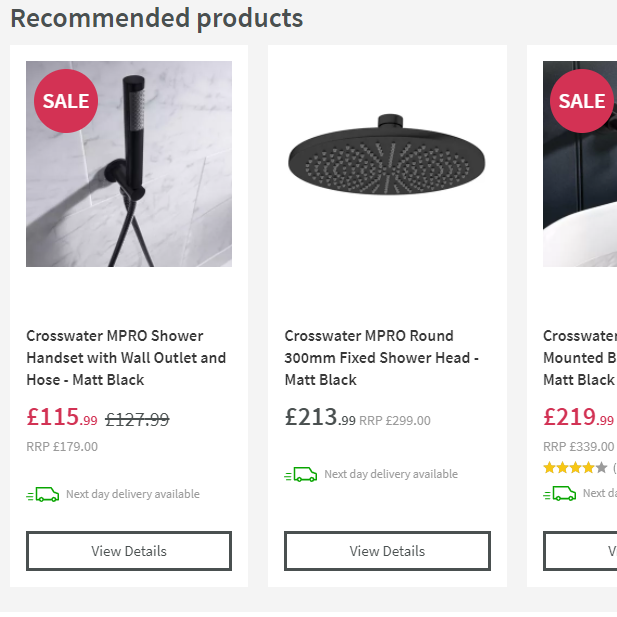This screenshot has width=617, height=617.
Task: Click the RRP £179.00 text
Action: pyautogui.click(x=62, y=447)
